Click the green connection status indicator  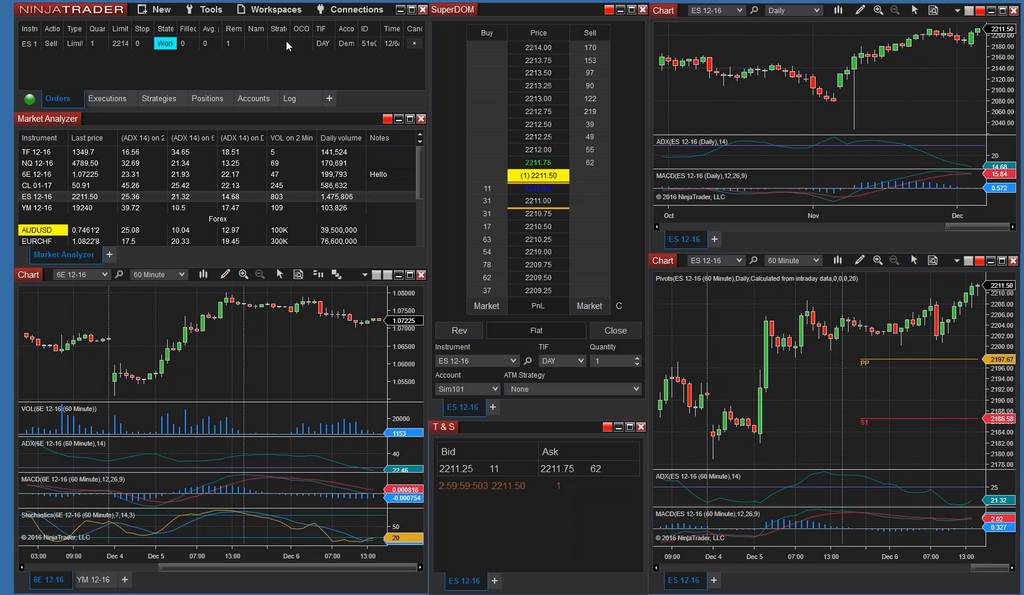pyautogui.click(x=29, y=99)
